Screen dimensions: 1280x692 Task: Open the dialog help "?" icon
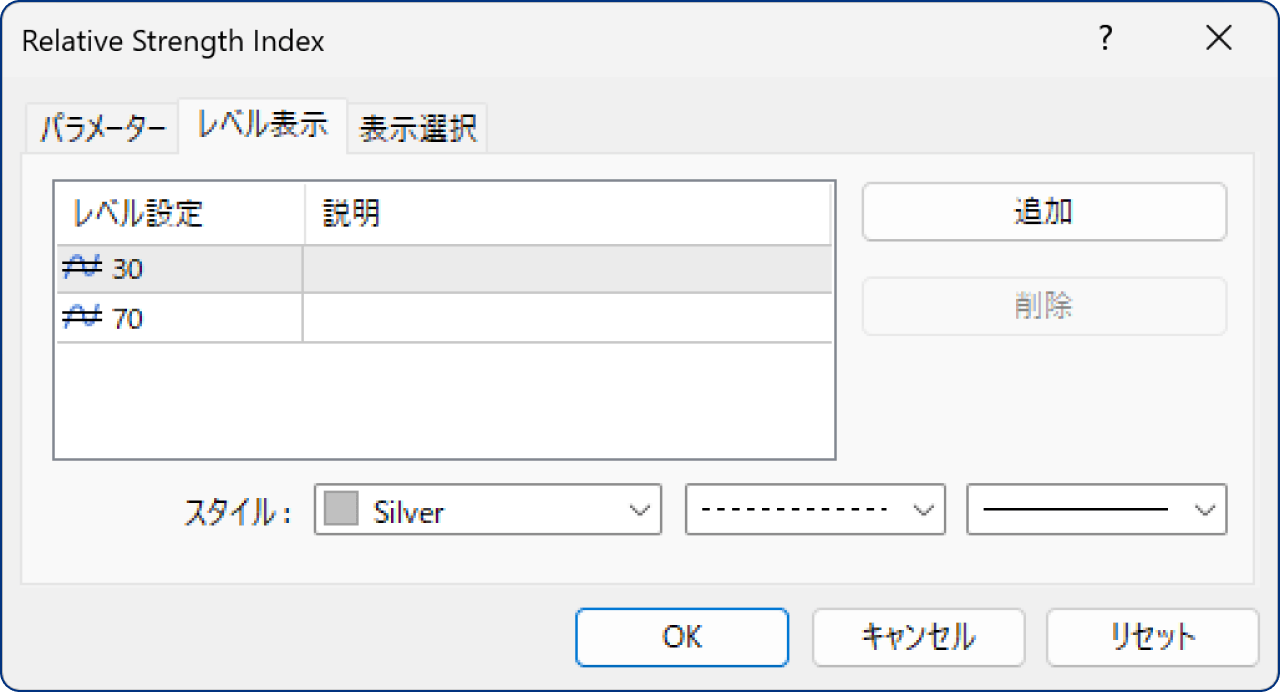tap(1104, 38)
